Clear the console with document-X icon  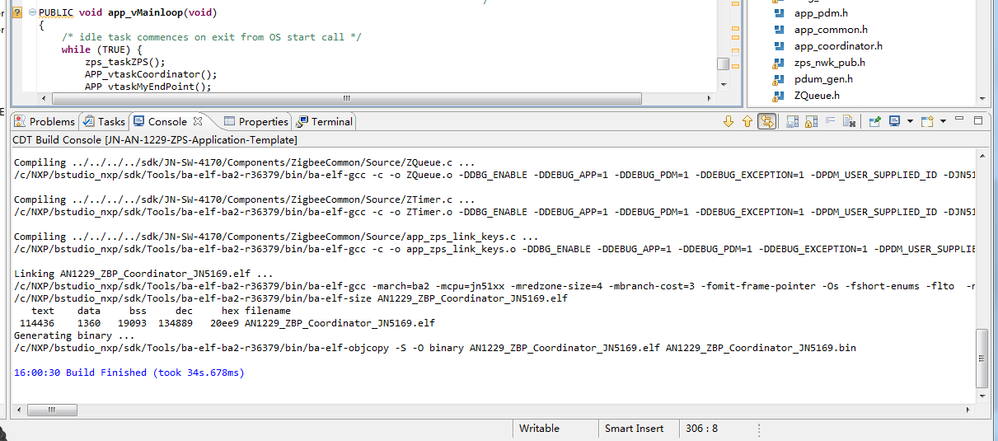point(848,121)
